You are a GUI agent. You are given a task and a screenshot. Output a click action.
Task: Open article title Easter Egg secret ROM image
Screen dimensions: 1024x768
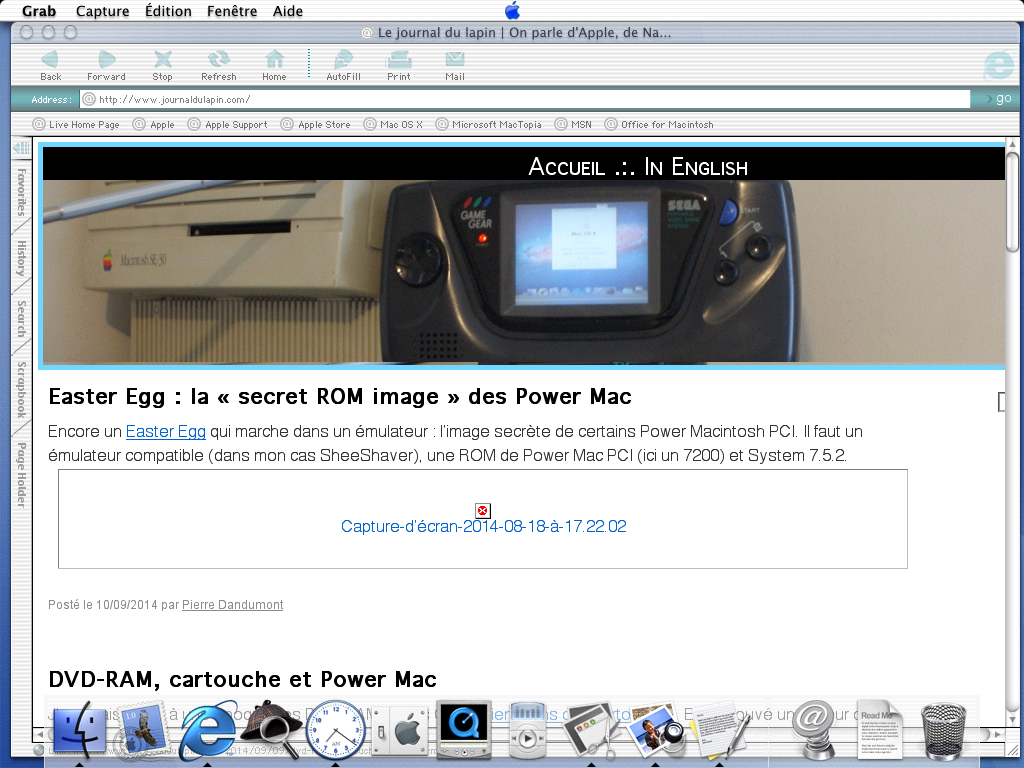[340, 396]
